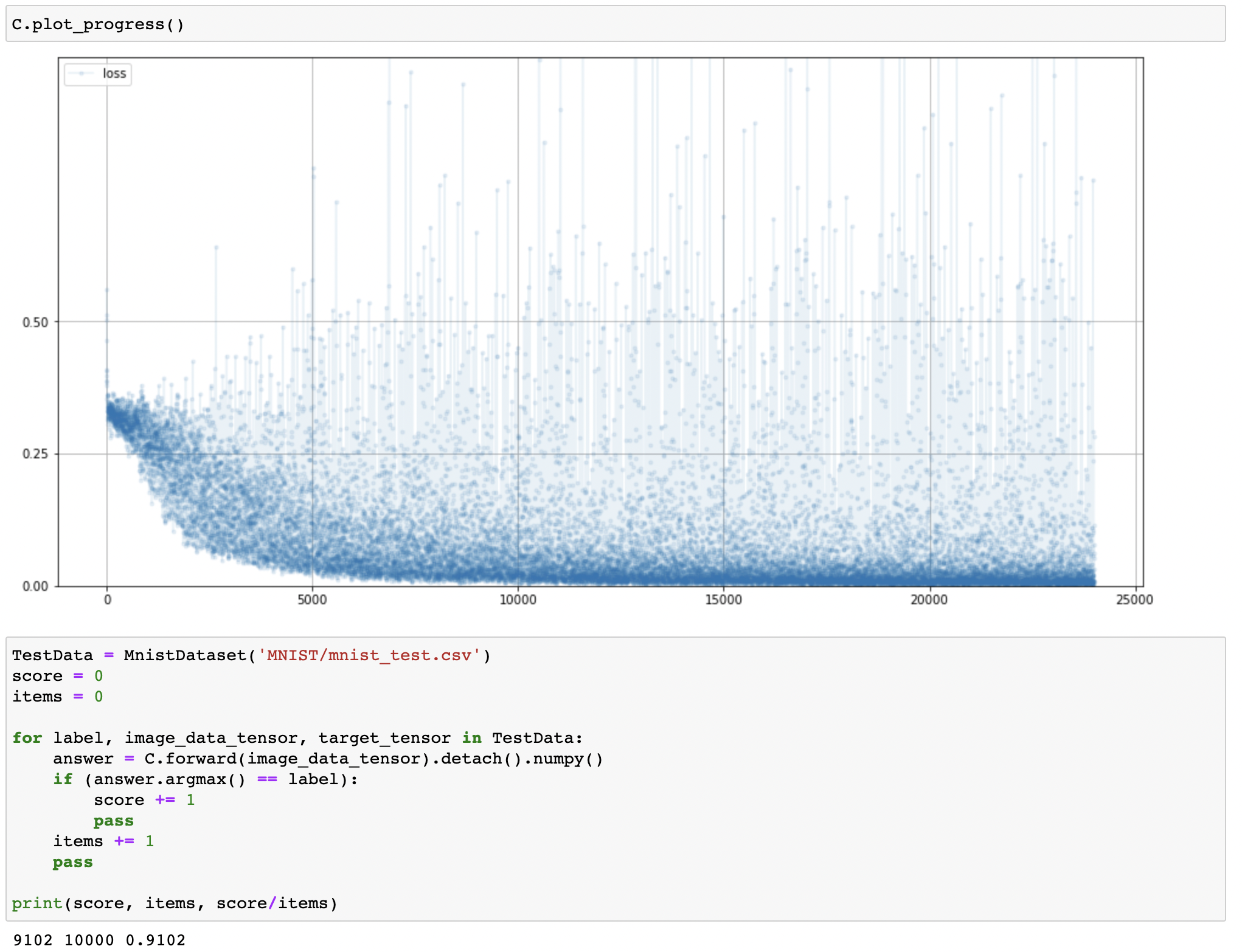Click the 'items += 1' line
This screenshot has width=1242, height=952.
(103, 841)
